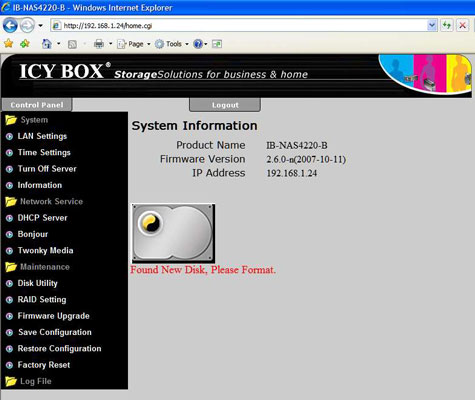
Task: Click the Found New Disk message
Action: click(x=203, y=269)
